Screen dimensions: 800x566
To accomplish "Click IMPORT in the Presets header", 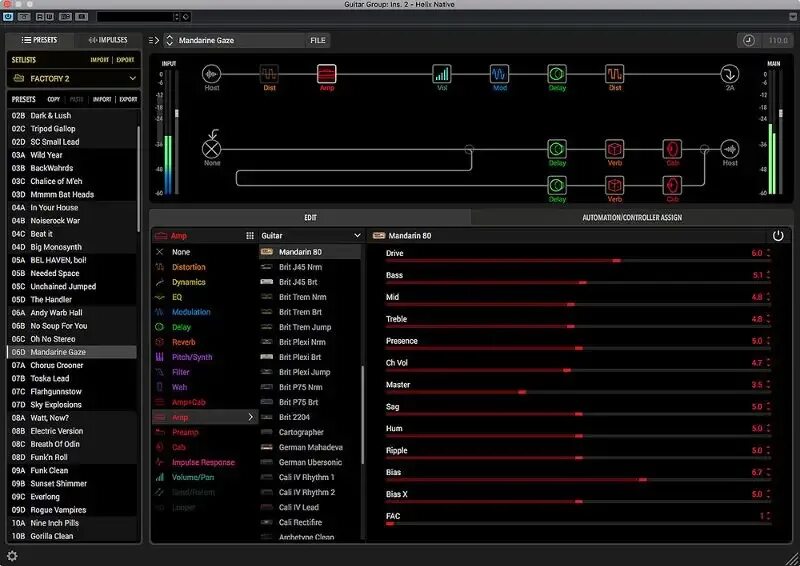I will click(x=102, y=100).
